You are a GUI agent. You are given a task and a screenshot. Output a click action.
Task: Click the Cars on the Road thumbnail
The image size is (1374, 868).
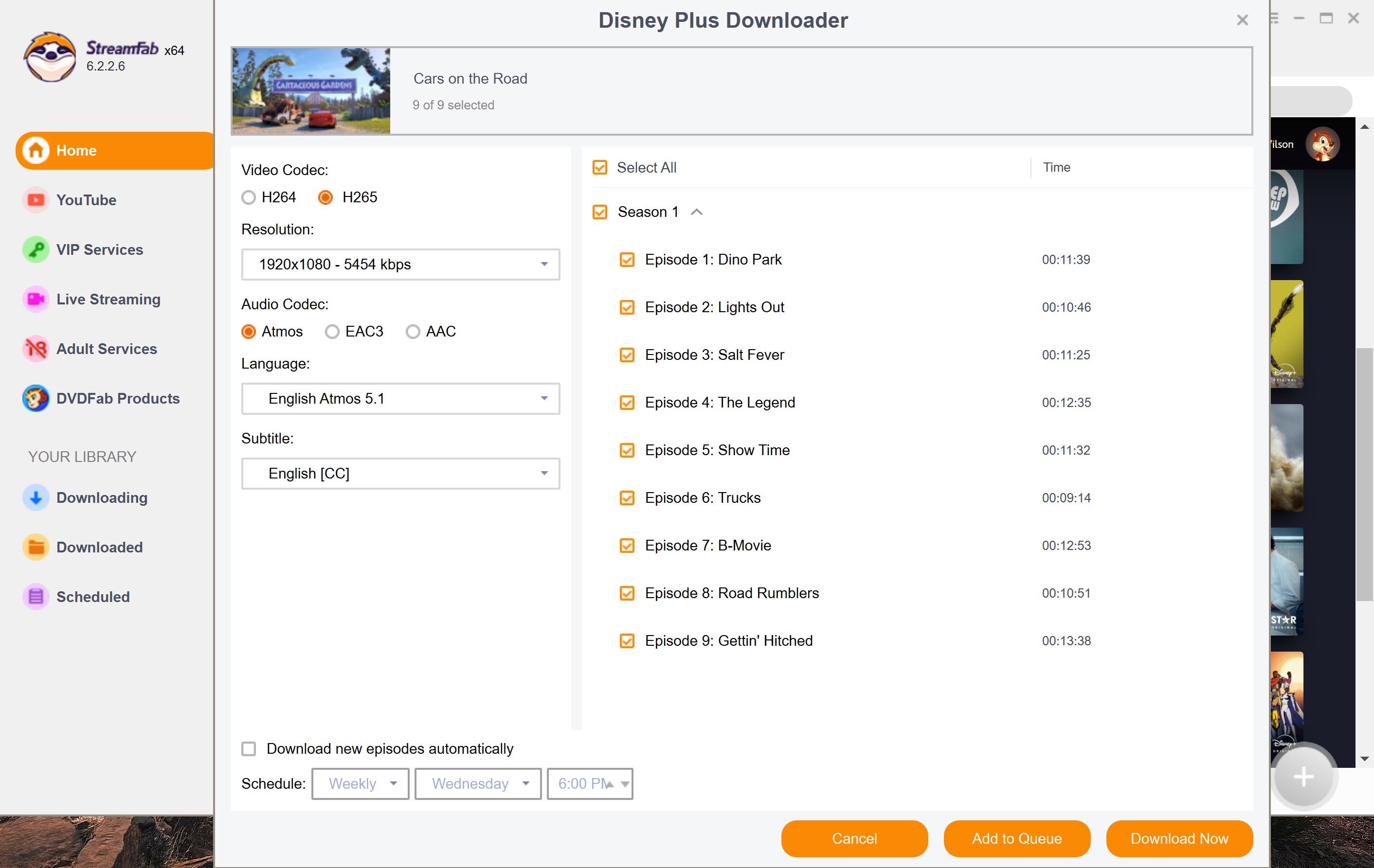pyautogui.click(x=311, y=91)
